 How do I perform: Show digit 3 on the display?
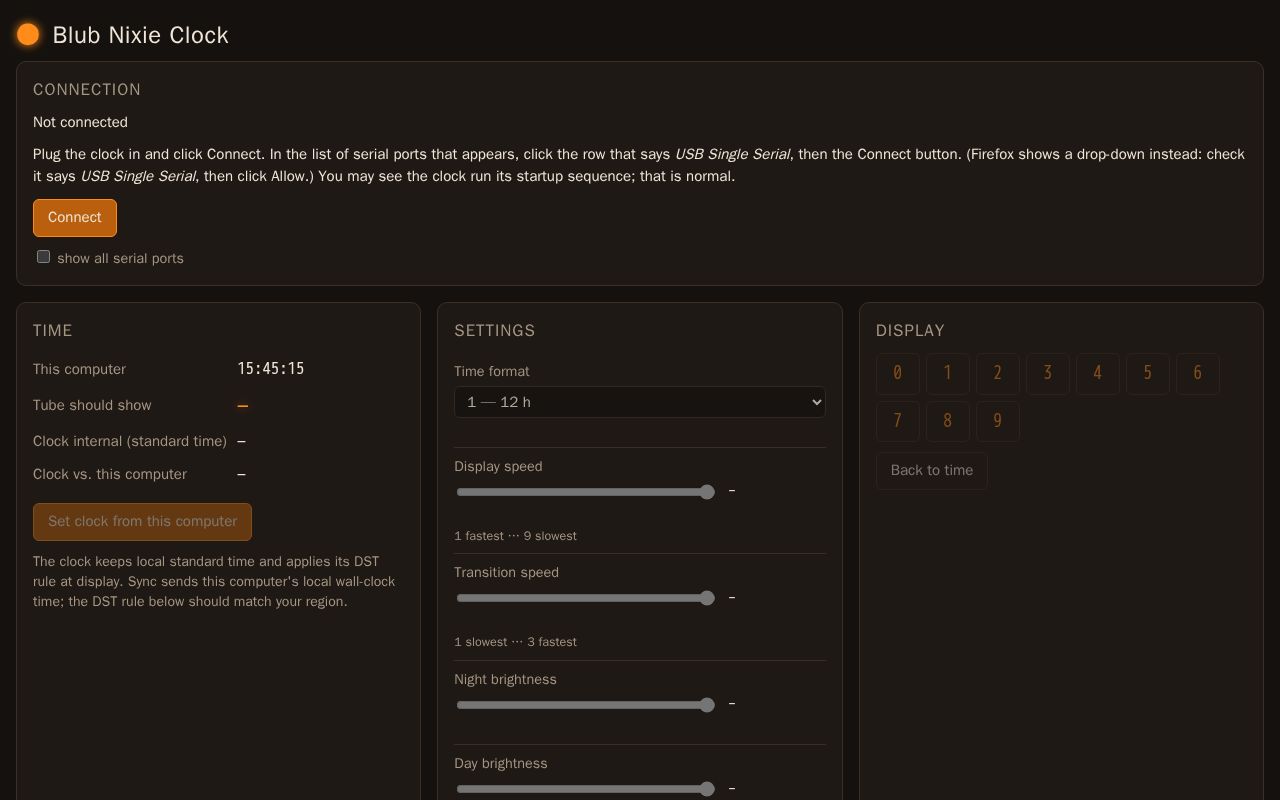(x=1048, y=374)
